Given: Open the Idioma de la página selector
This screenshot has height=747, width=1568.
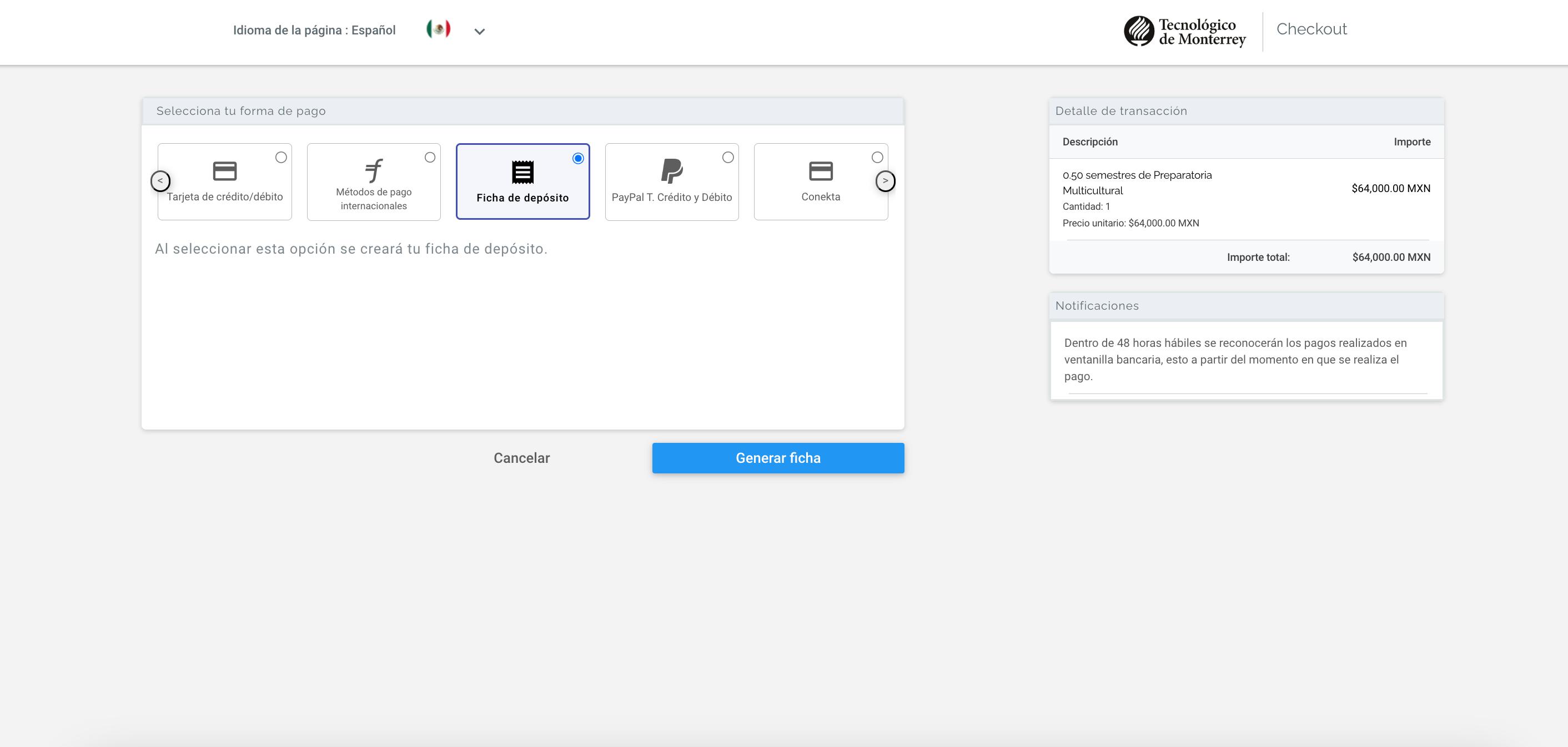Looking at the screenshot, I should pyautogui.click(x=314, y=31).
